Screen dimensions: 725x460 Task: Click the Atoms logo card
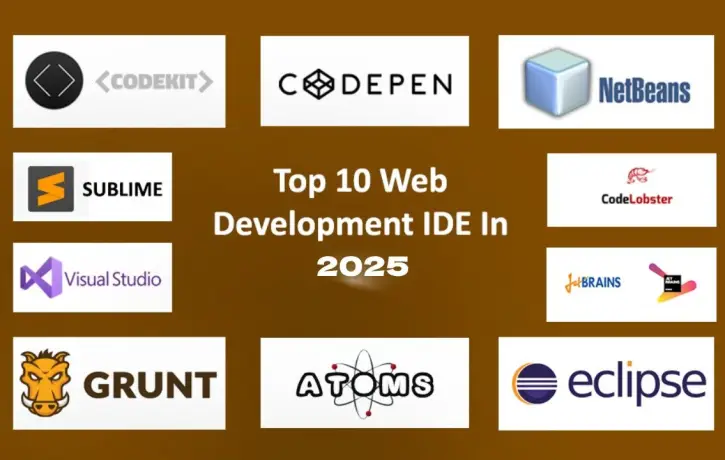point(364,383)
